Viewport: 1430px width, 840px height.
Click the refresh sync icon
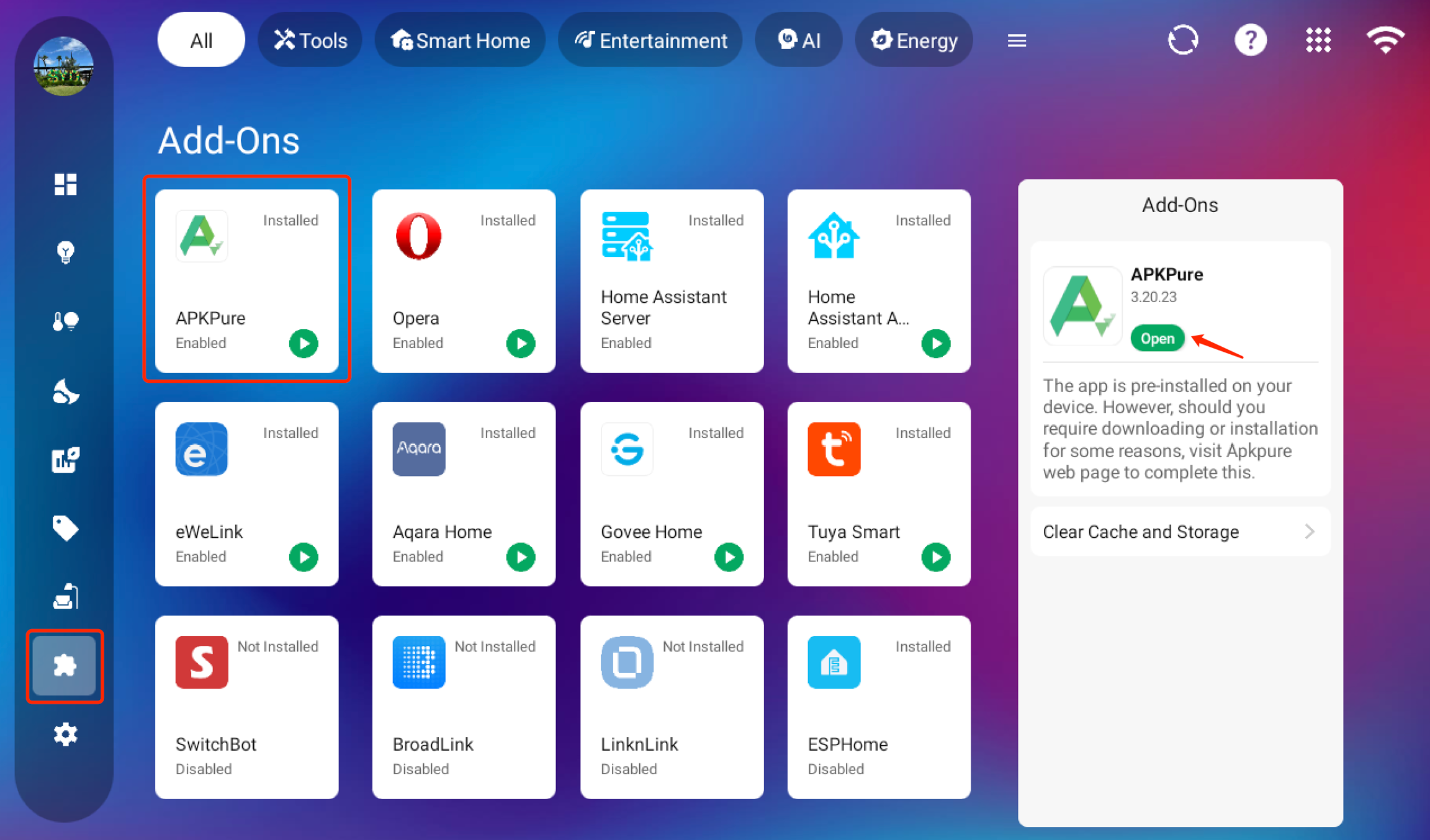pos(1182,41)
